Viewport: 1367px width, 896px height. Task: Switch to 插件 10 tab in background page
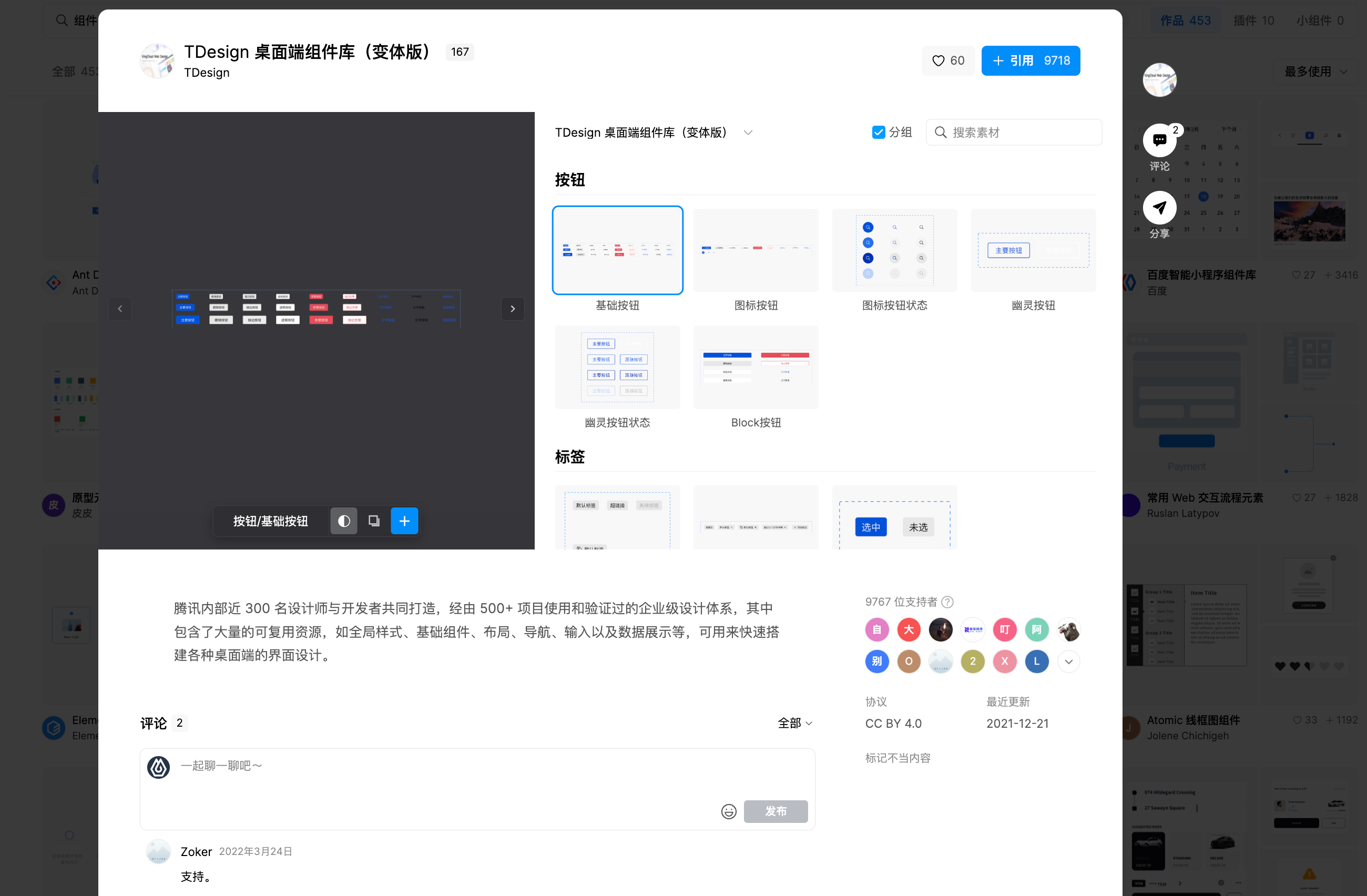pos(1254,21)
